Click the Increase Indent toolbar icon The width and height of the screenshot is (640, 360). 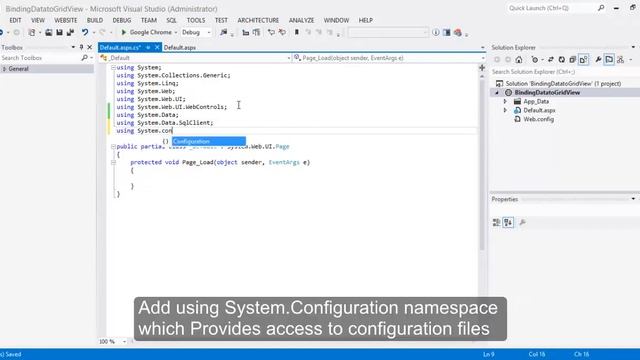coord(256,32)
